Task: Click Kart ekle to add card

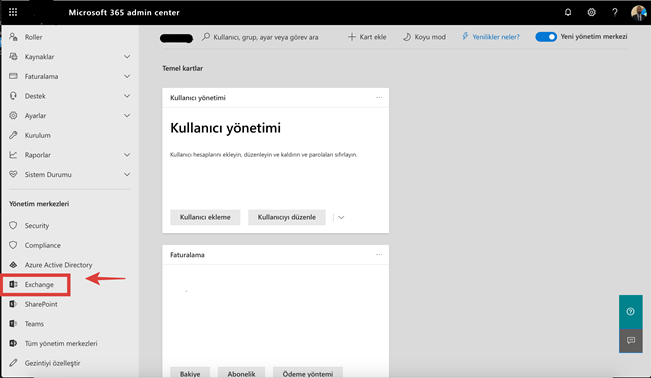Action: click(x=367, y=37)
